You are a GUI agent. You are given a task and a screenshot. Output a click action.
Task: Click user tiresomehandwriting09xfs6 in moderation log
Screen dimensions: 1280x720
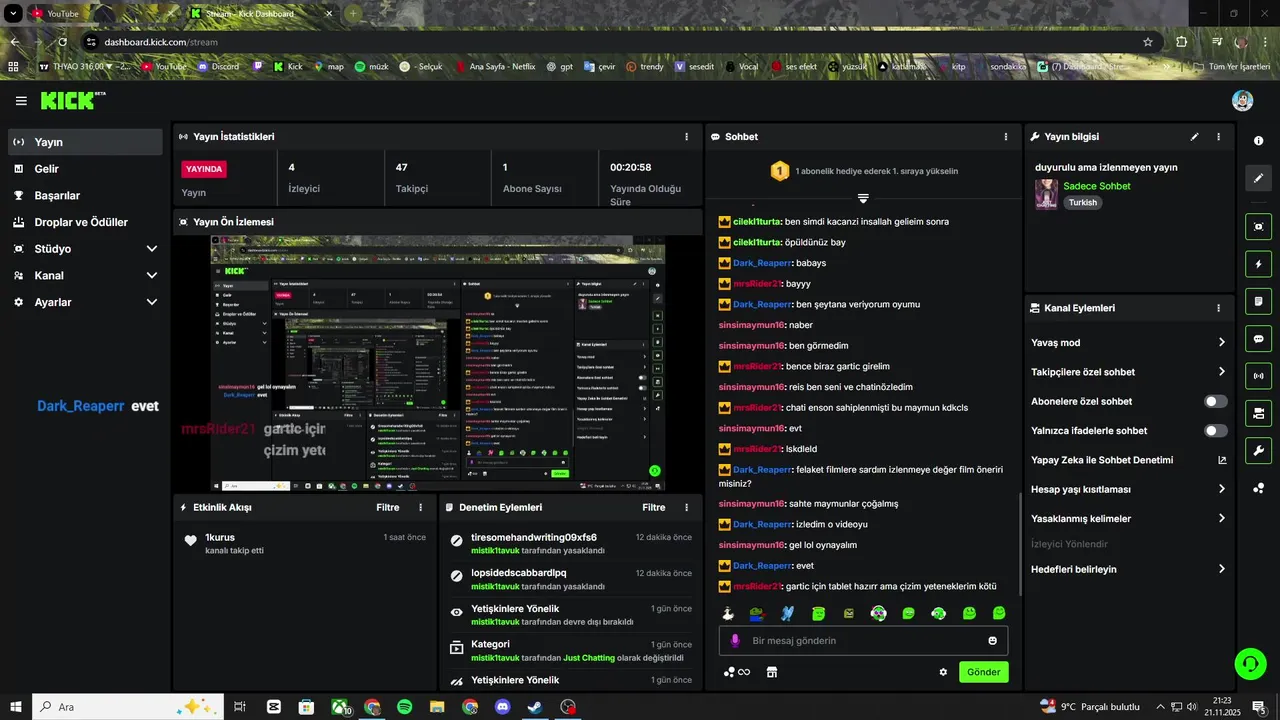point(534,537)
